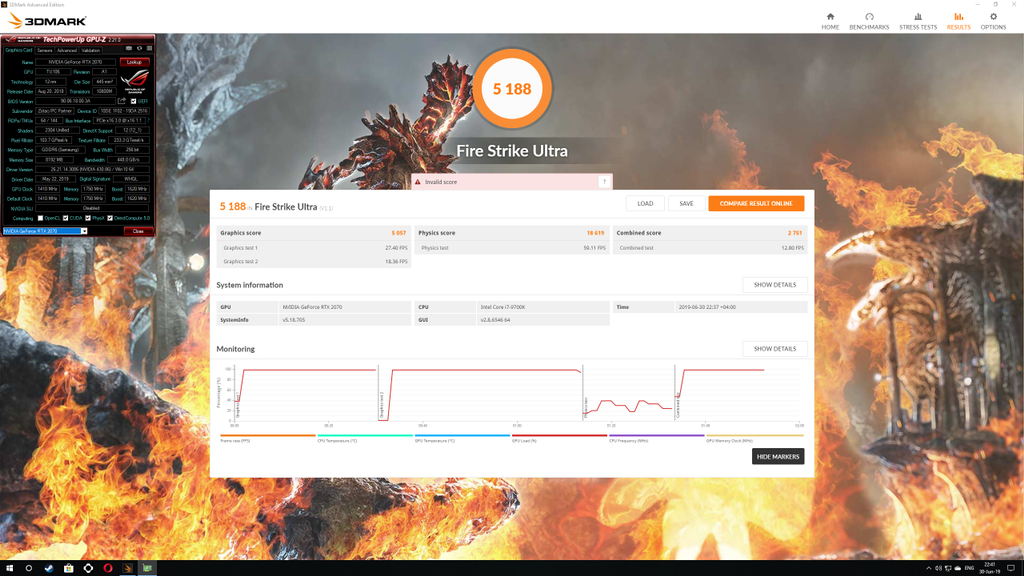Open Windows notification center
This screenshot has height=576, width=1024.
coord(1010,568)
